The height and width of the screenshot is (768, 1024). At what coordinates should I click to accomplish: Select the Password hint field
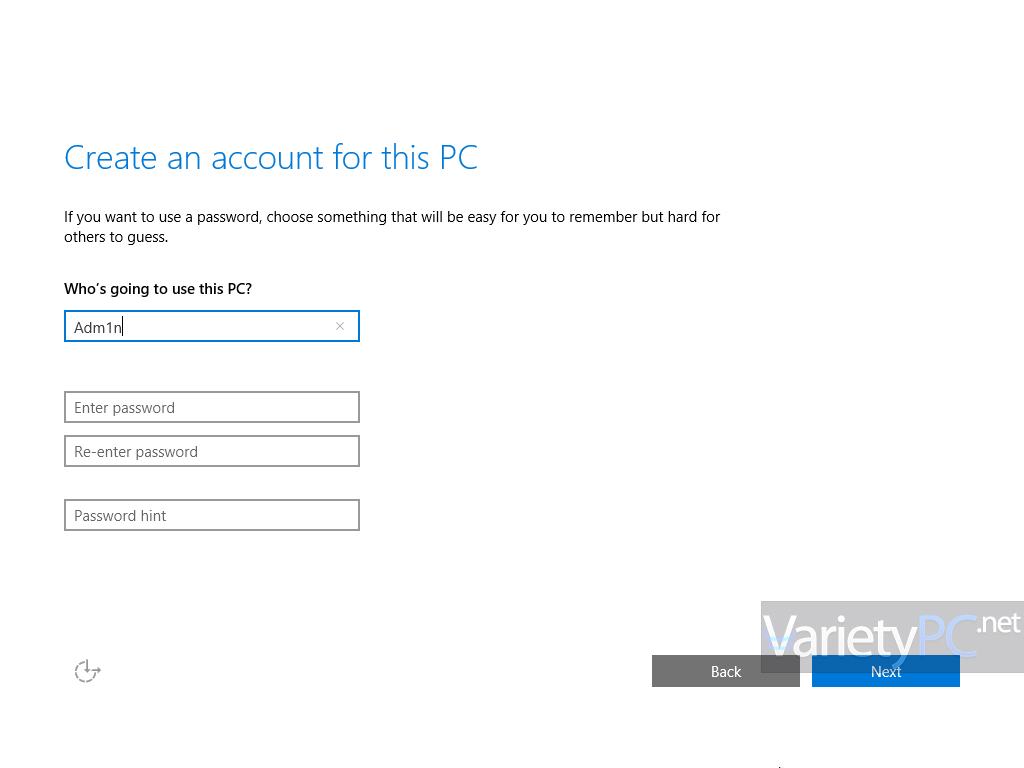coord(212,515)
